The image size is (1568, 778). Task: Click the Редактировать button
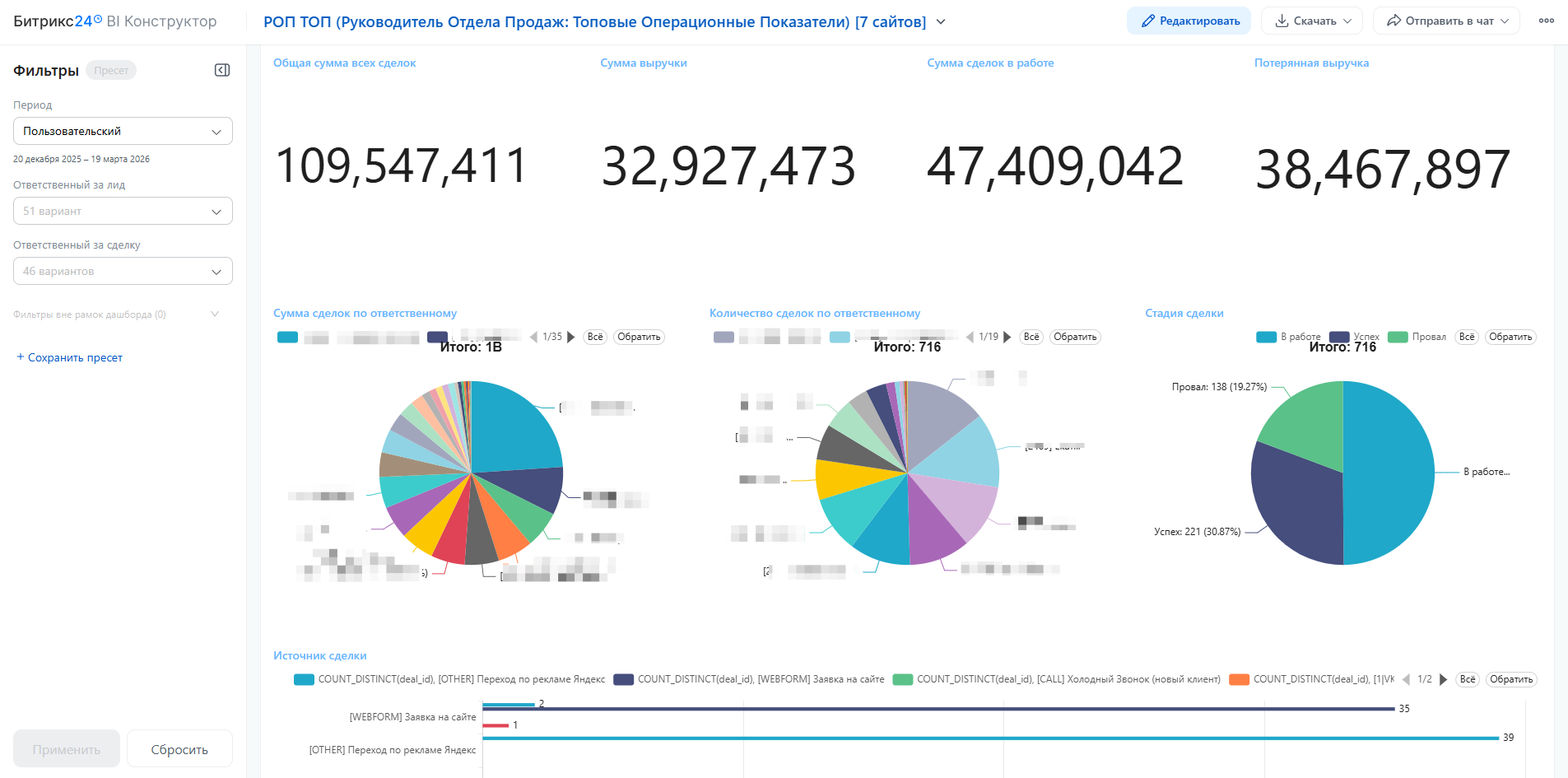point(1189,21)
